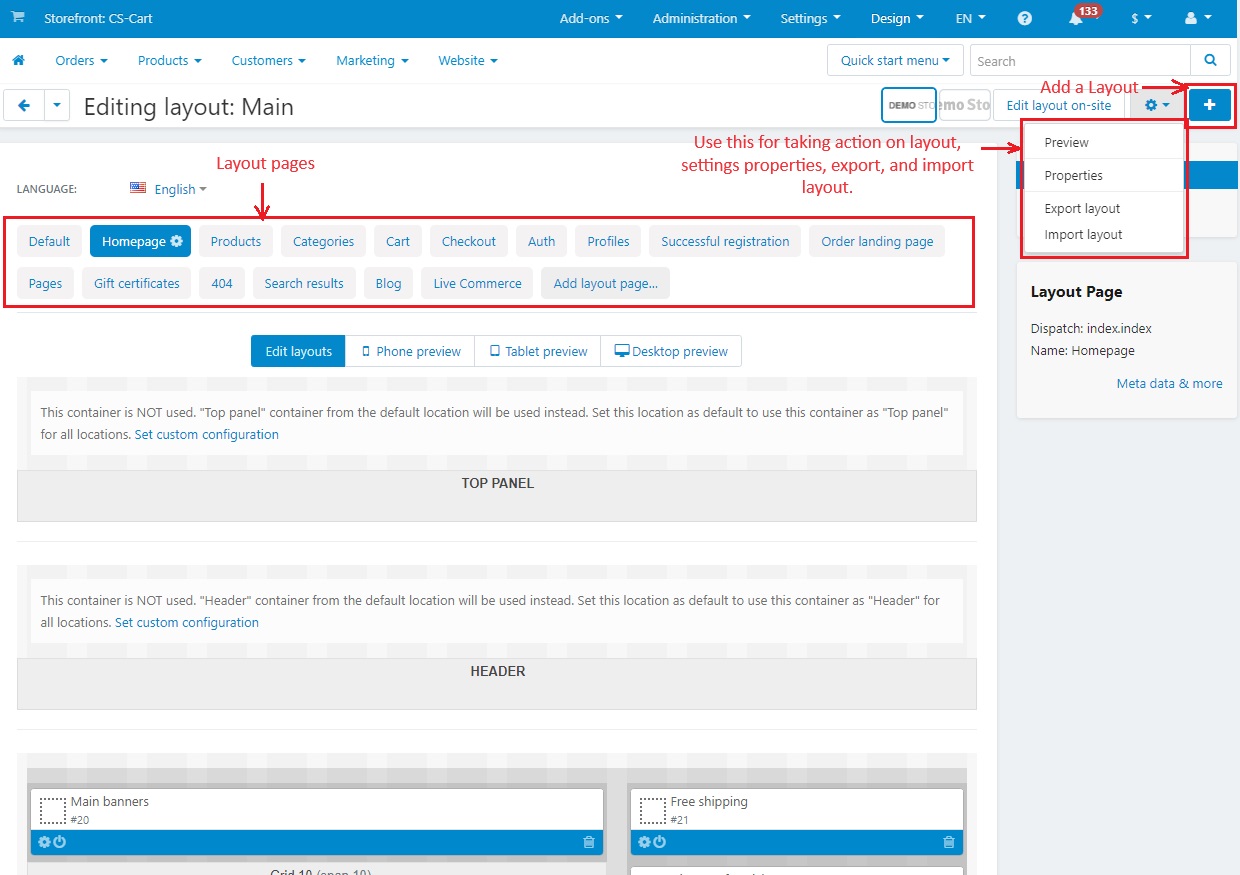Choose Export layout menu item
The image size is (1240, 875).
tap(1102, 208)
